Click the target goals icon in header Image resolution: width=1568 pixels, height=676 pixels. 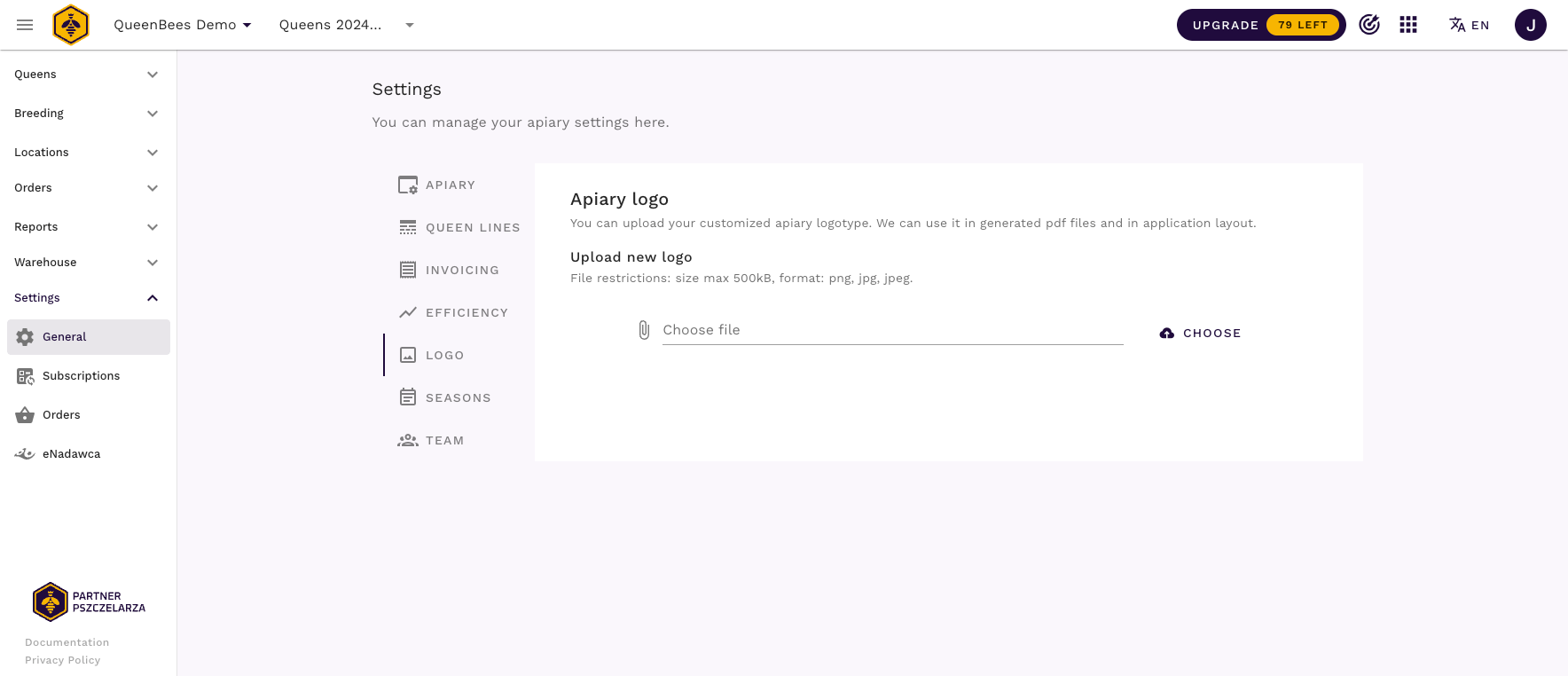(1369, 25)
